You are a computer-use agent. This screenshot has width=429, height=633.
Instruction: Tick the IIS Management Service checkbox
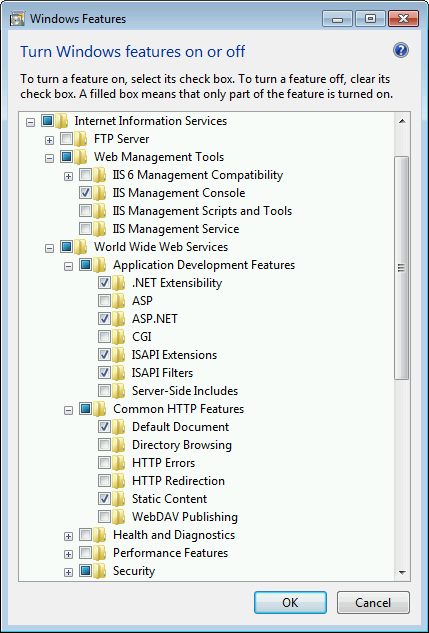point(85,229)
